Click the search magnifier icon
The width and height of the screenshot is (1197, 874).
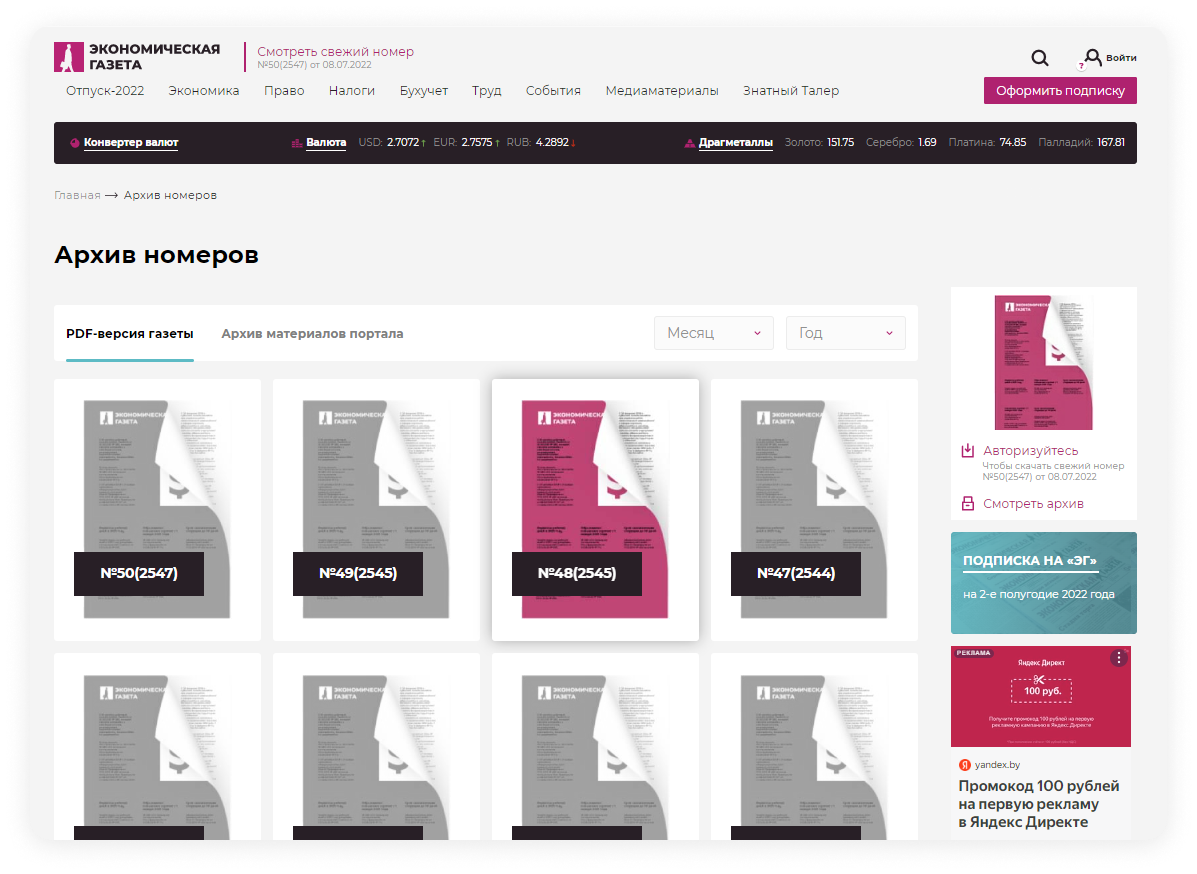pos(1040,58)
